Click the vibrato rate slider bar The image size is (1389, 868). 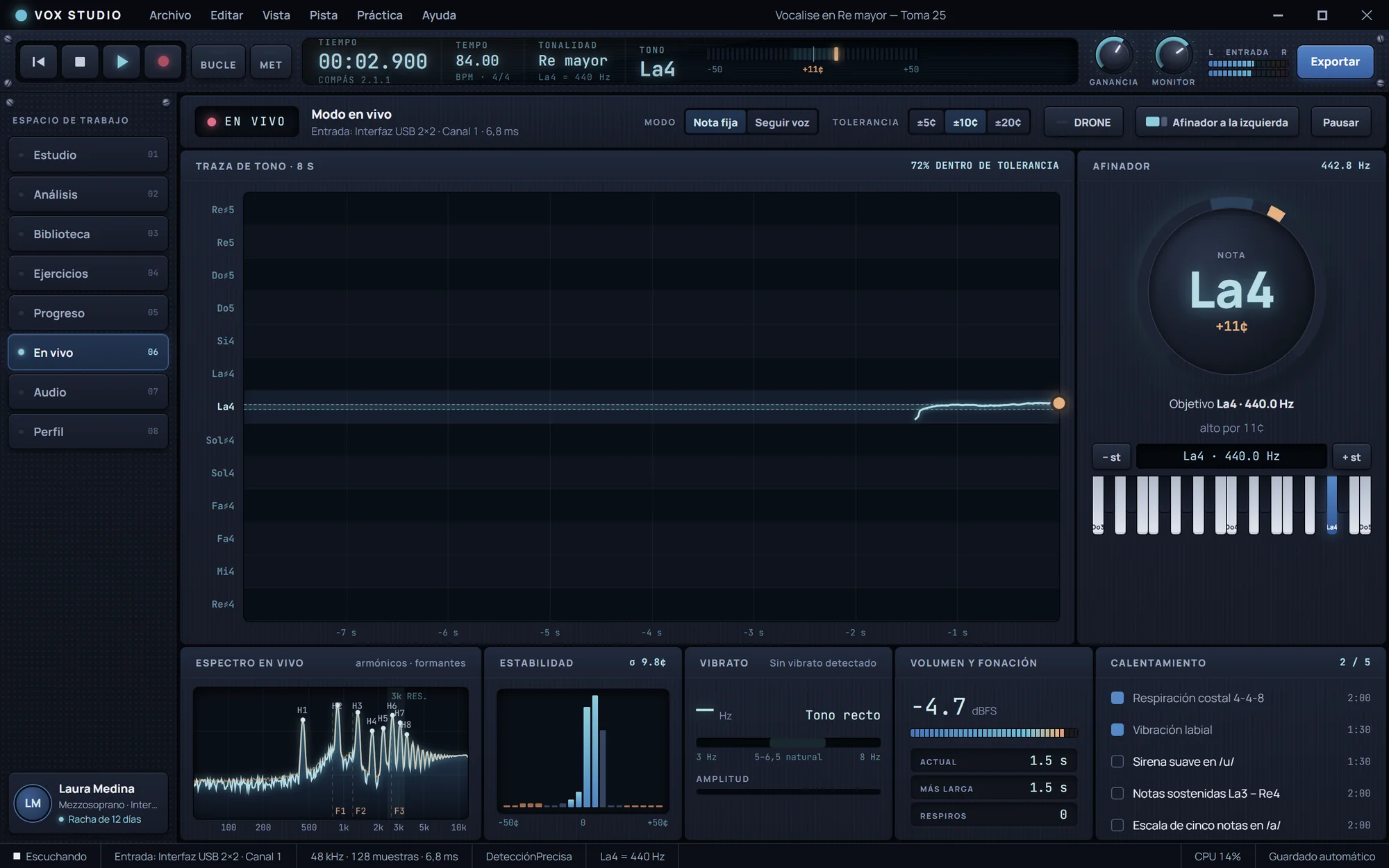click(788, 742)
